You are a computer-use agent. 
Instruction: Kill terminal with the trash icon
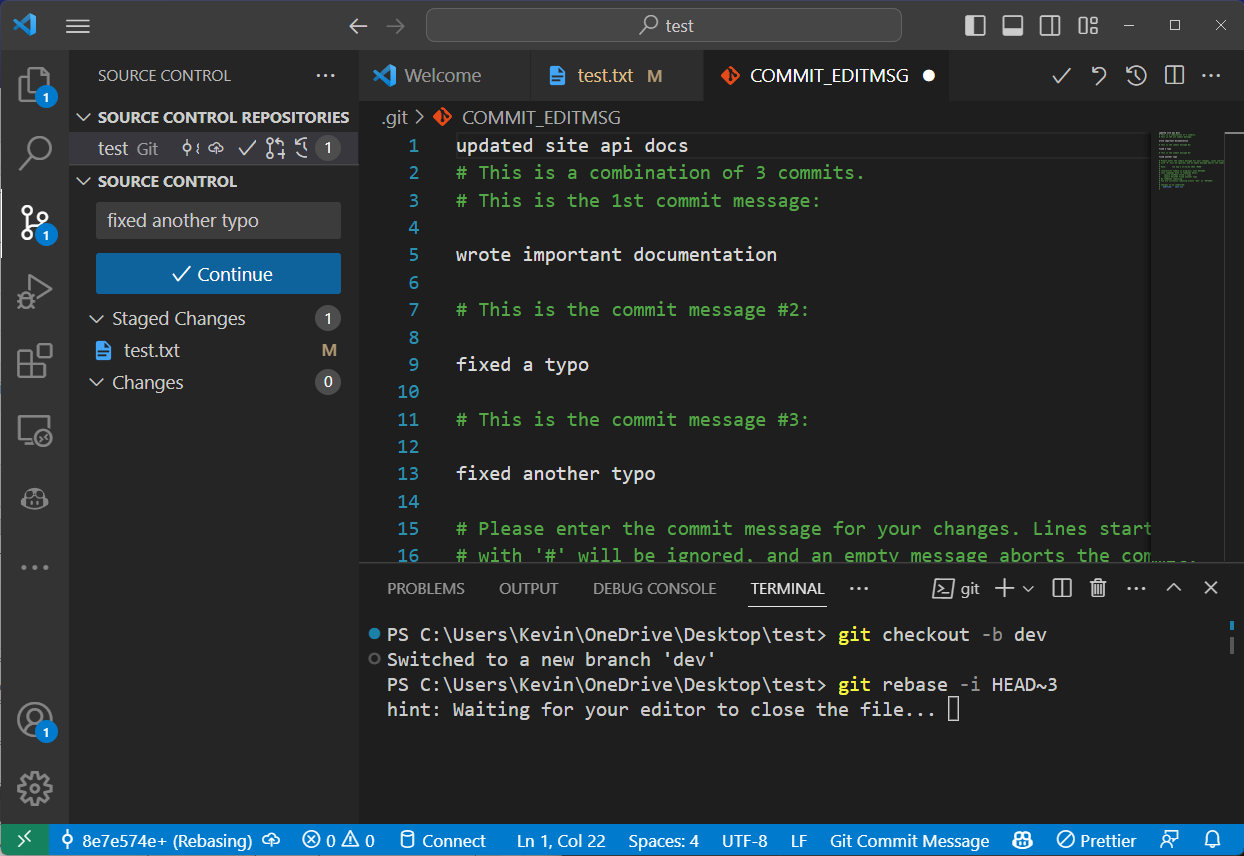[x=1098, y=588]
